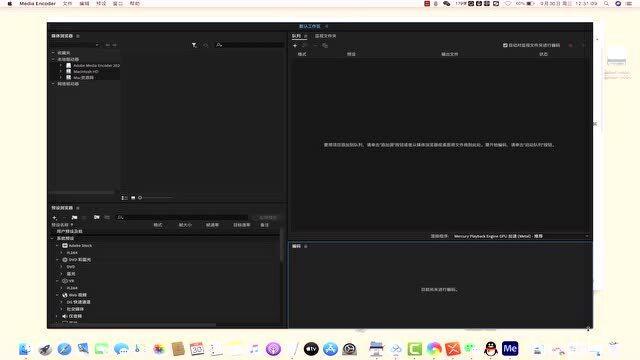The width and height of the screenshot is (640, 360).
Task: Switch Media Browser to list view icon
Action: [124, 198]
